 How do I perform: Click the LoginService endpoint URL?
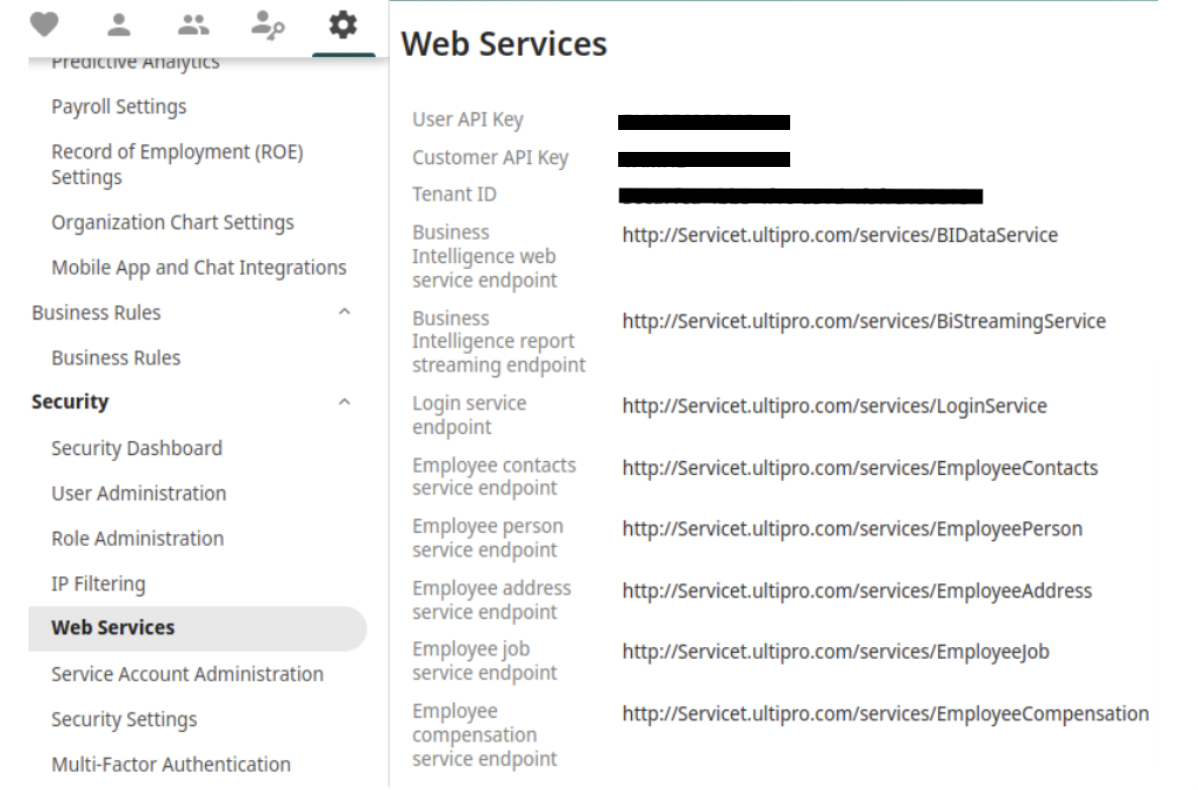pyautogui.click(x=834, y=406)
